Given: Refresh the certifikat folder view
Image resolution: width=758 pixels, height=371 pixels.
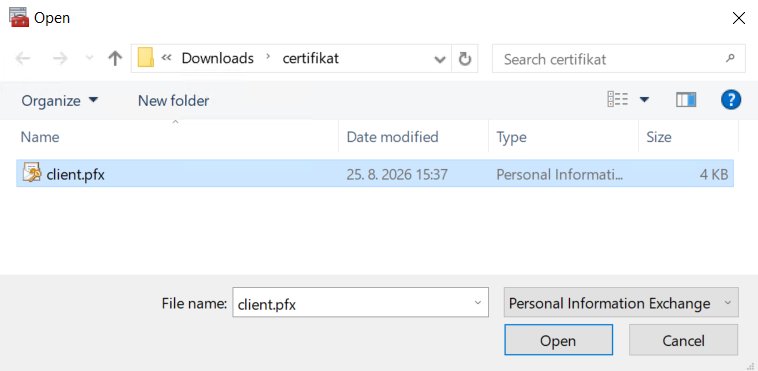Looking at the screenshot, I should point(465,59).
